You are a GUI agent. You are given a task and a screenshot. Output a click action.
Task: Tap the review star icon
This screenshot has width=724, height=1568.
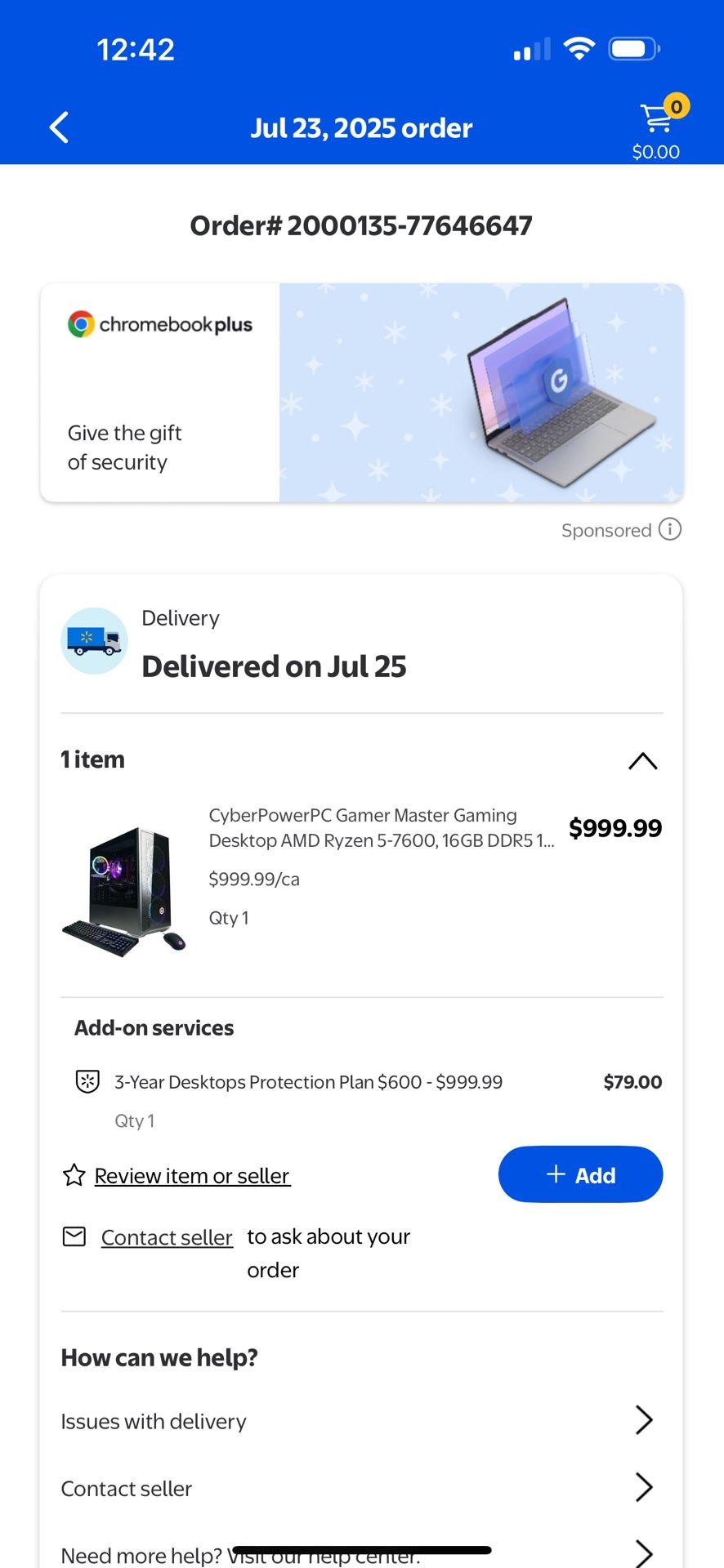(x=74, y=1175)
